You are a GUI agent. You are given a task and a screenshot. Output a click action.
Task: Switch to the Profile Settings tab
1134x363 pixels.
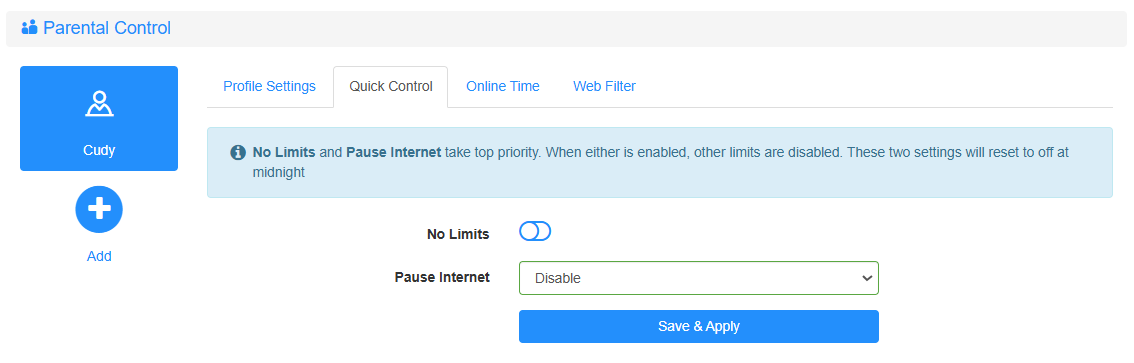click(269, 86)
